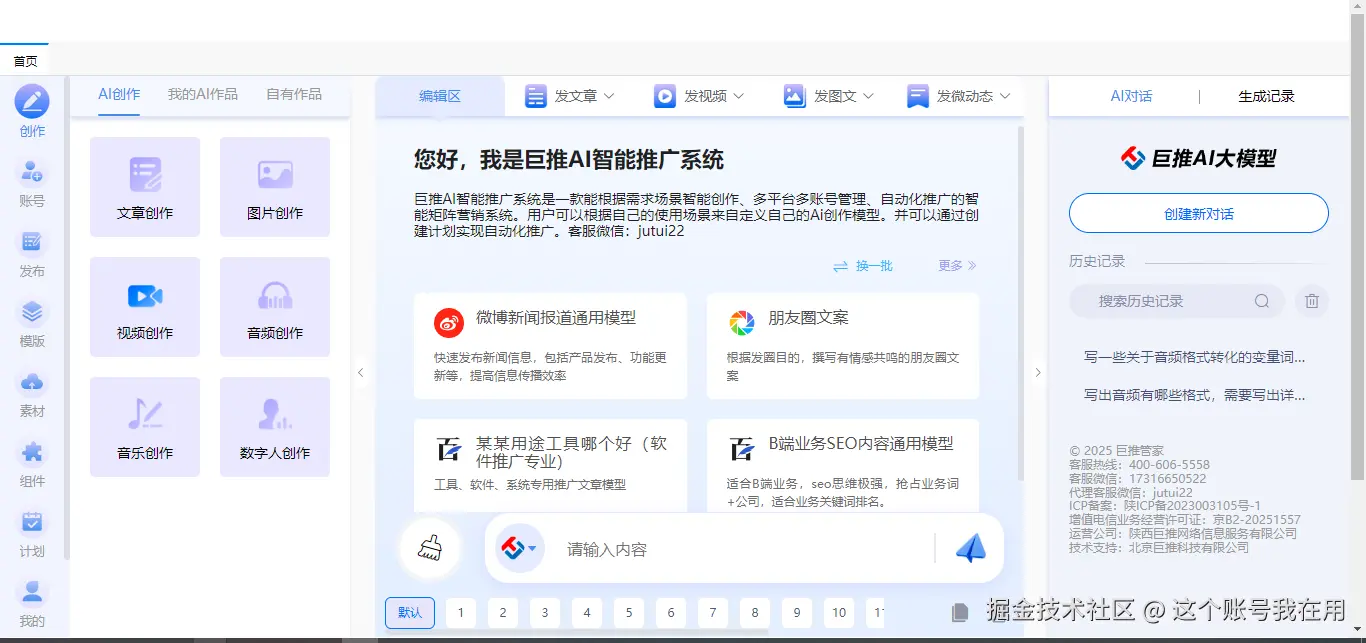Open the 计划 sidebar section

click(32, 532)
